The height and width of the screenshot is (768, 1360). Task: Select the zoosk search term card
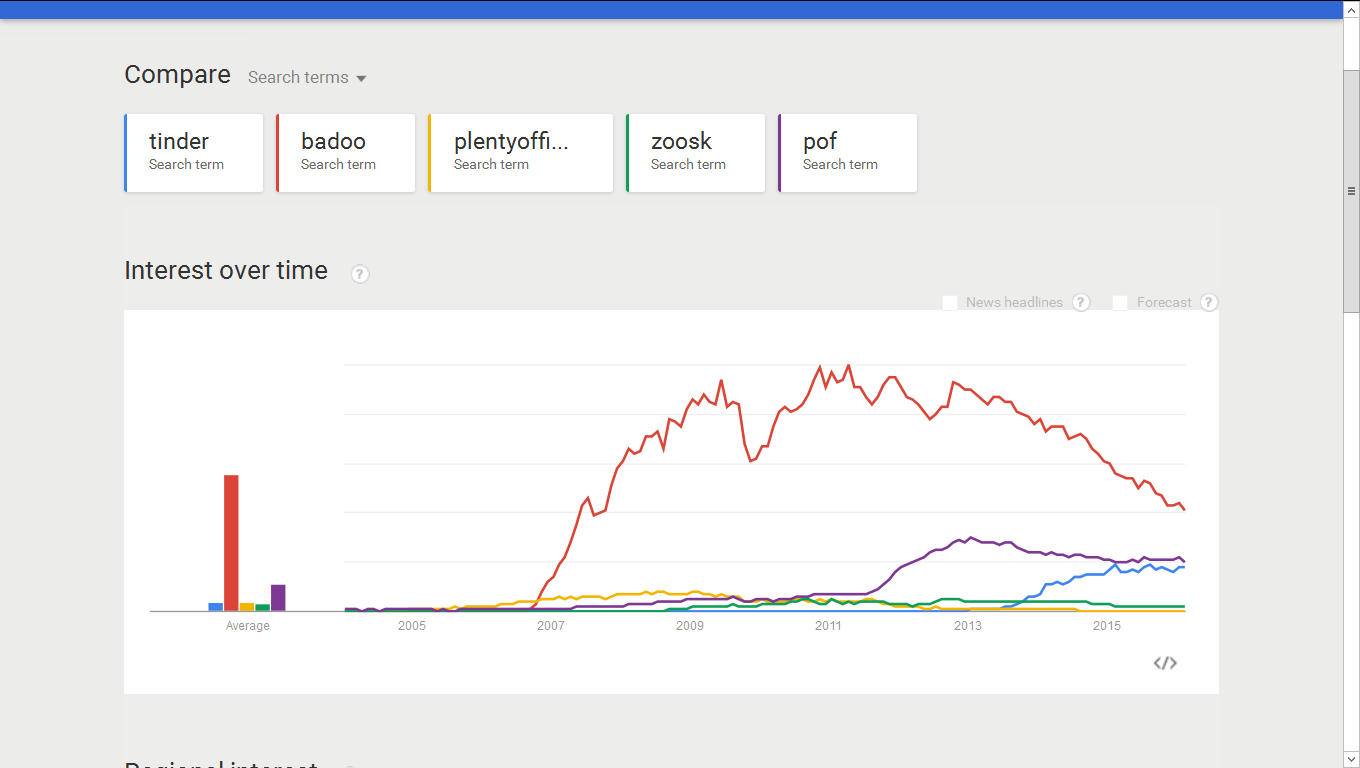coord(696,153)
